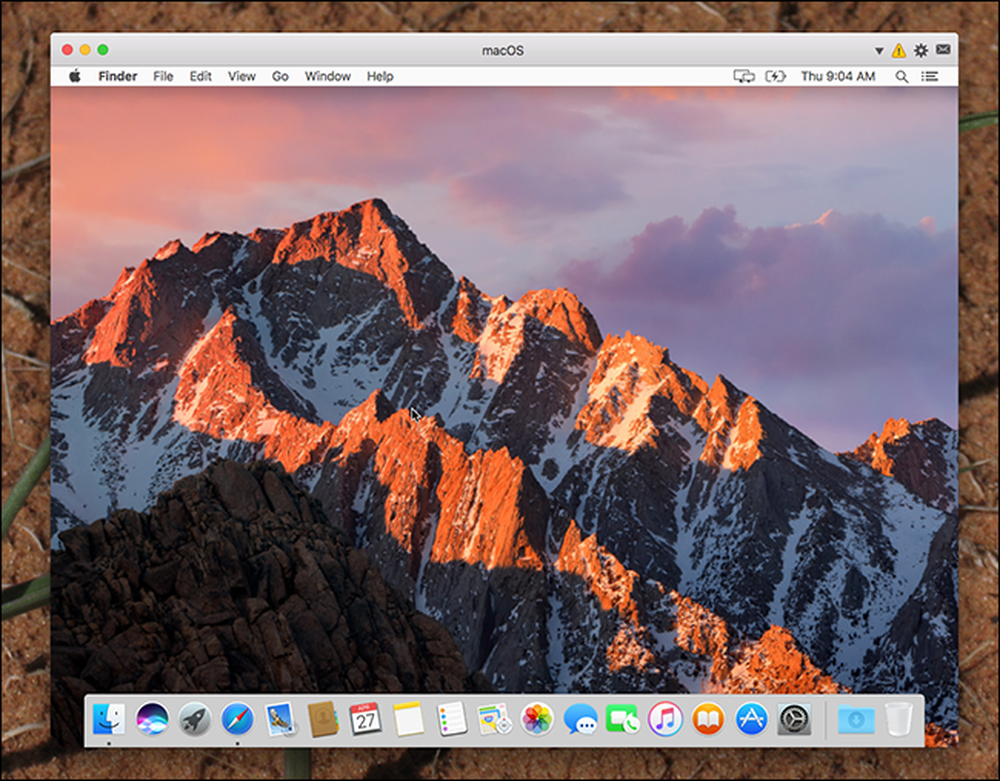
Task: Open Messages in the Dock
Action: (580, 719)
